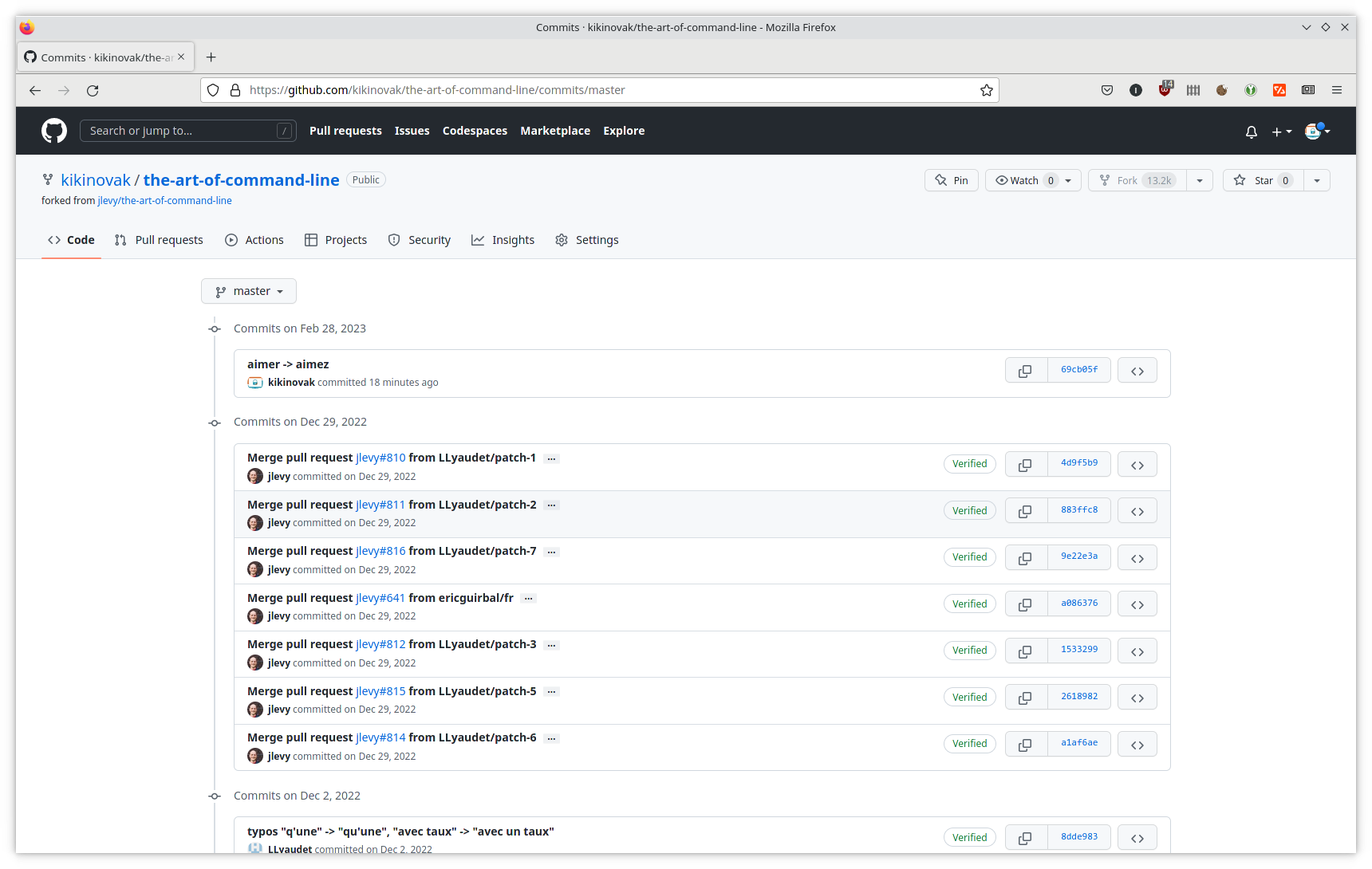Open the jlevy/the-art-of-command-line upstream link
This screenshot has width=1372, height=869.
point(164,201)
